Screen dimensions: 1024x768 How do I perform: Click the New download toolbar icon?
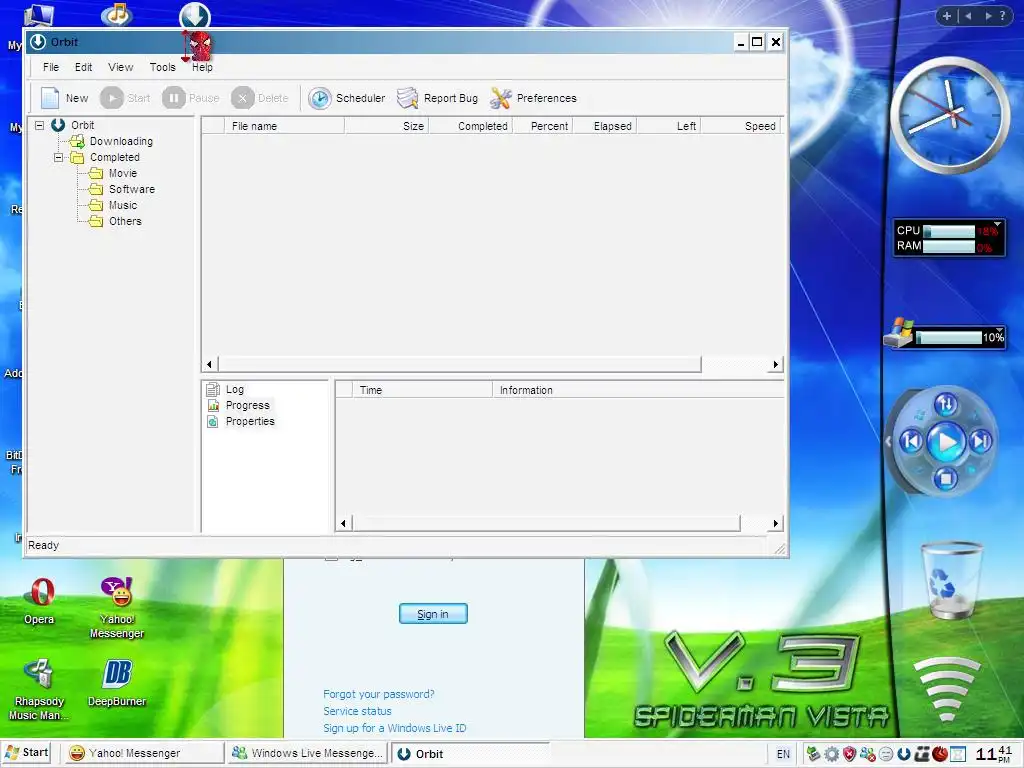pyautogui.click(x=50, y=98)
